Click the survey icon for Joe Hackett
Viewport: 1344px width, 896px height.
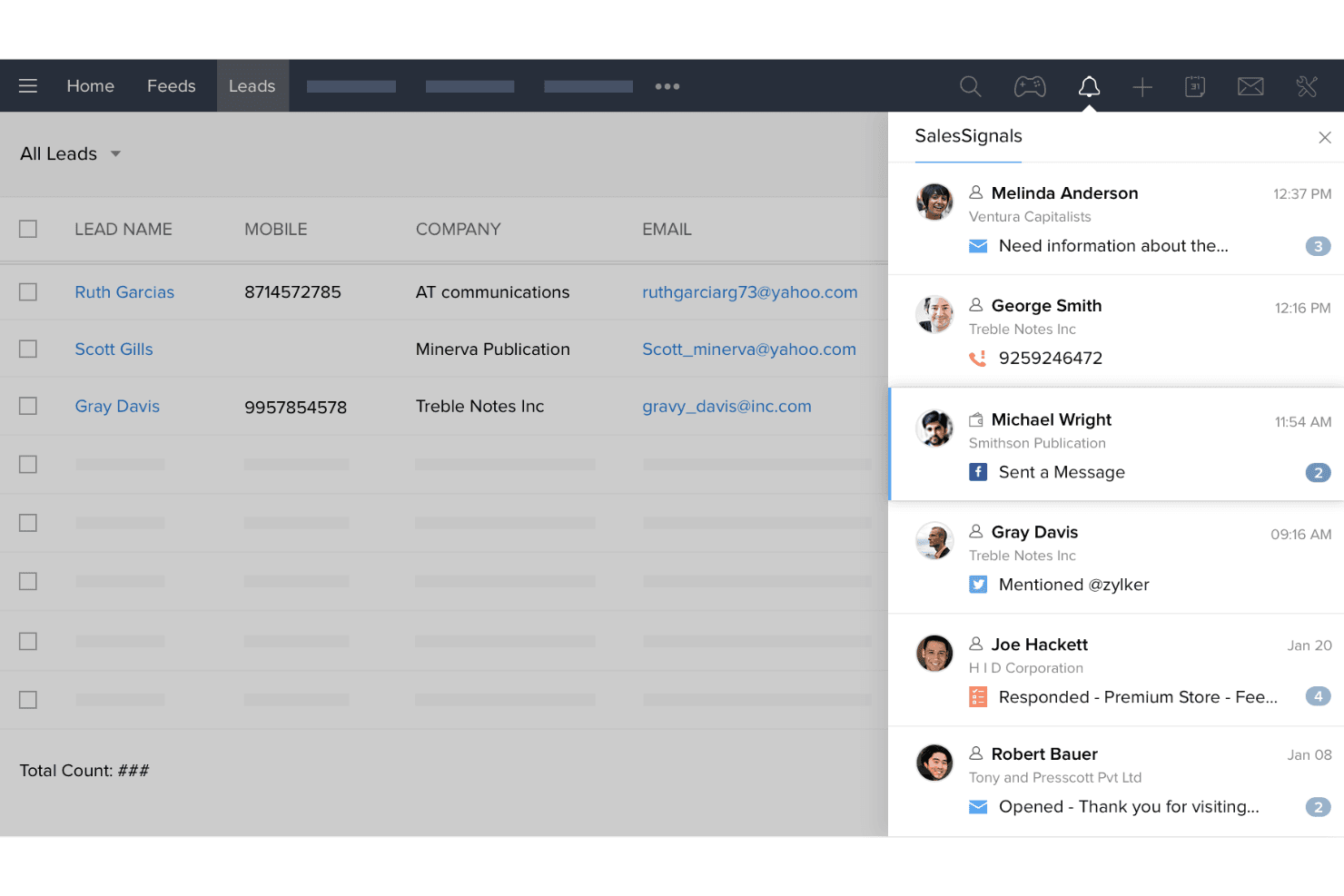(978, 697)
